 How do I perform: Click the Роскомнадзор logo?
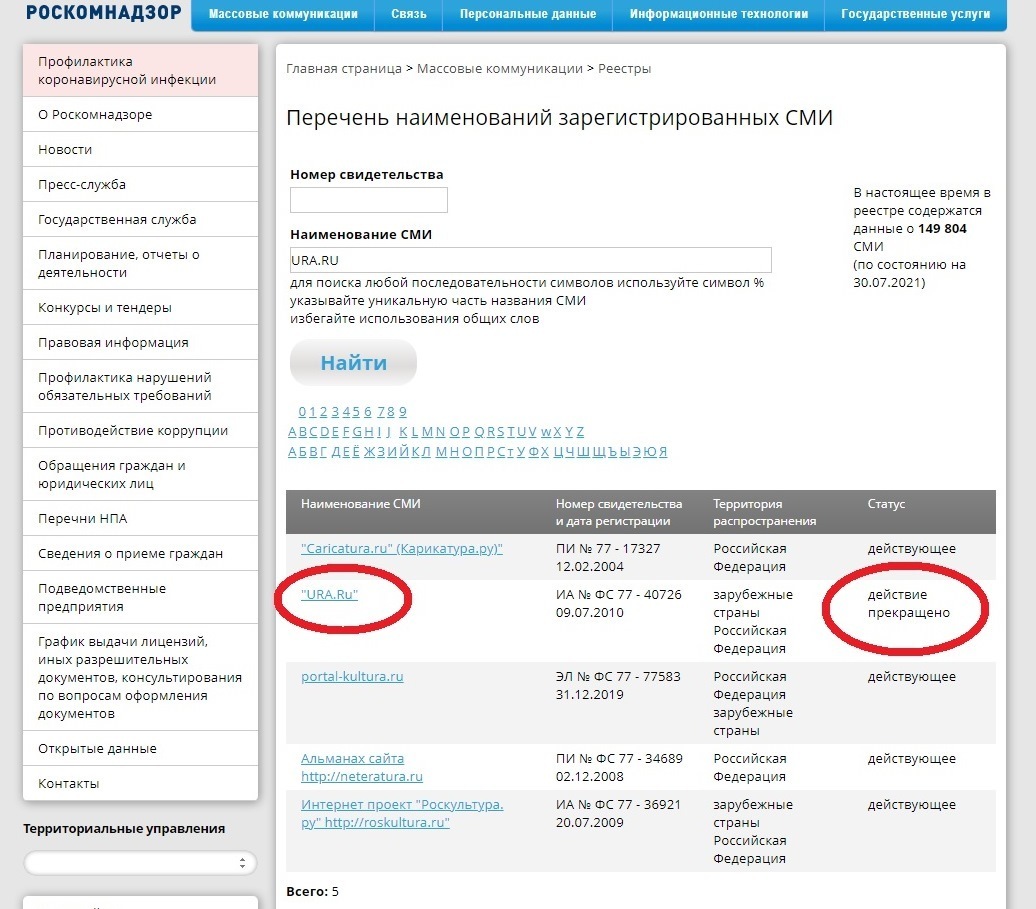104,13
